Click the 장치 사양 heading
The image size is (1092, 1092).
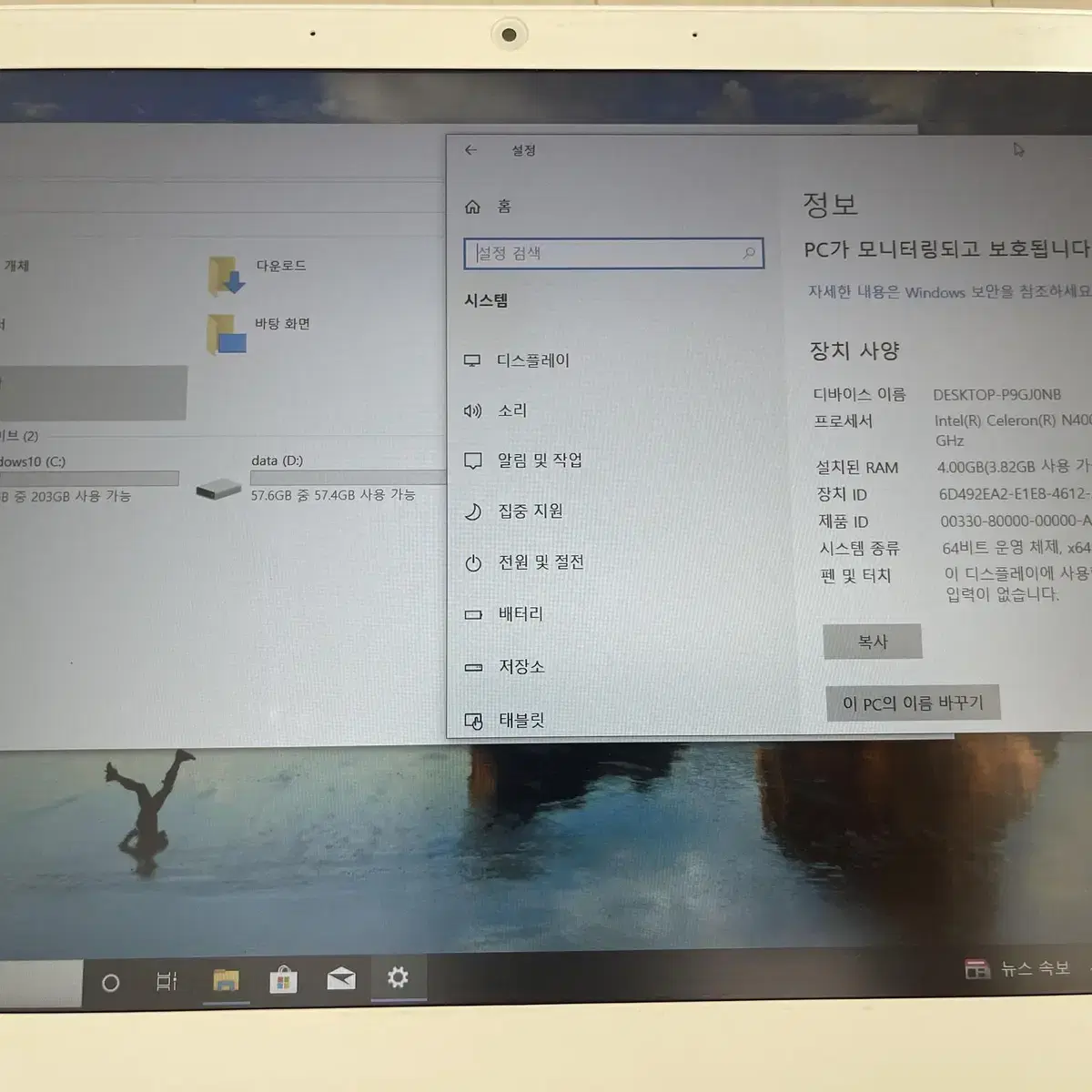(x=854, y=350)
